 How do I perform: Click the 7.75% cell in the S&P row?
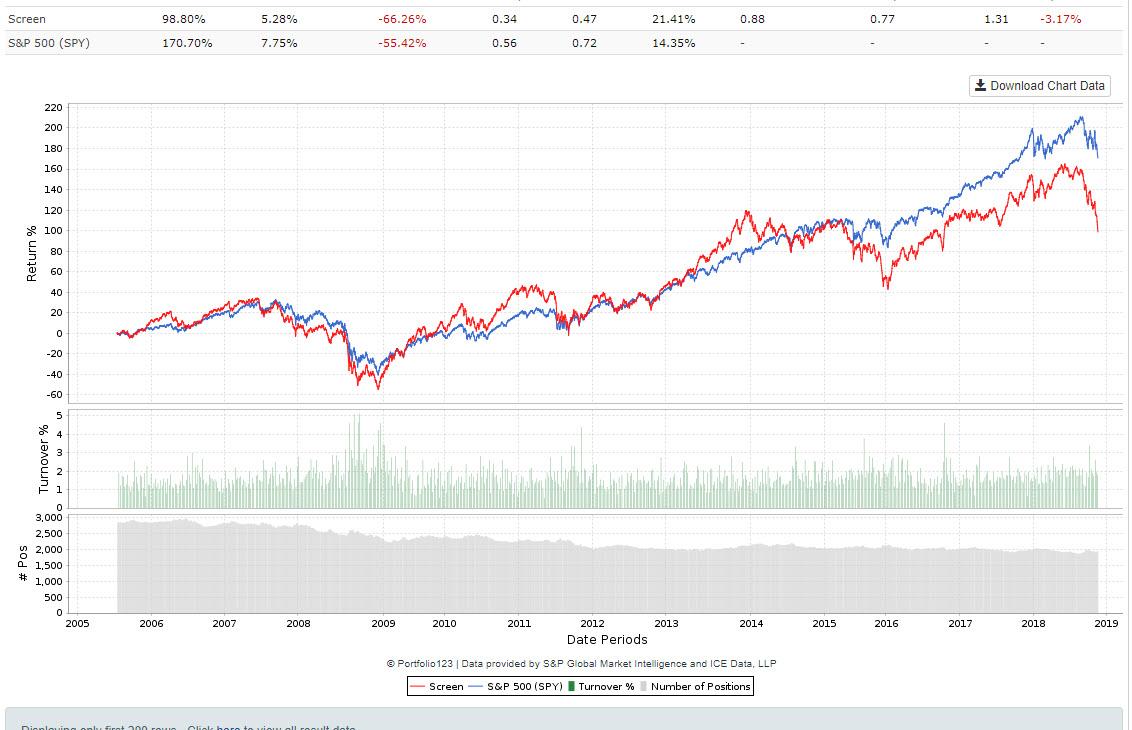tap(279, 43)
